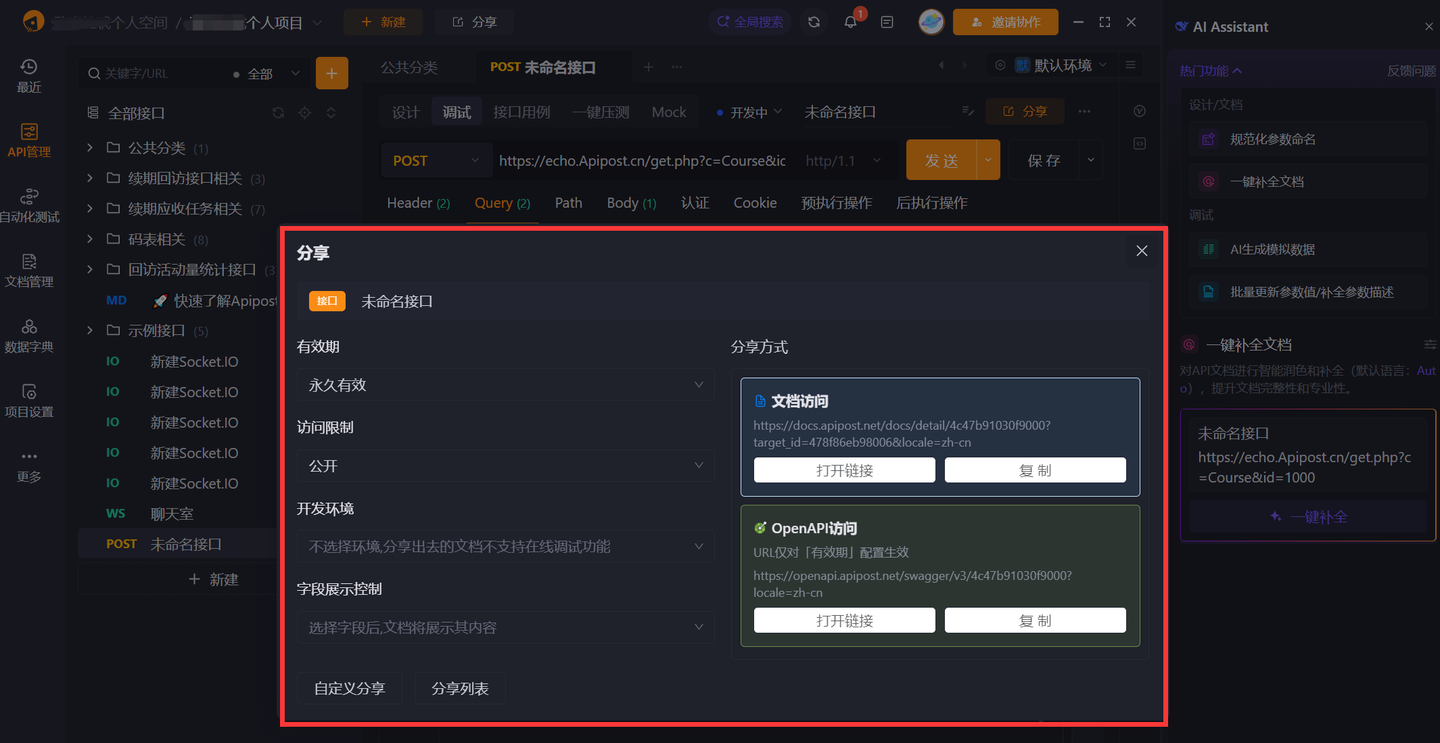Close the AI Assistant panel

tap(1428, 27)
